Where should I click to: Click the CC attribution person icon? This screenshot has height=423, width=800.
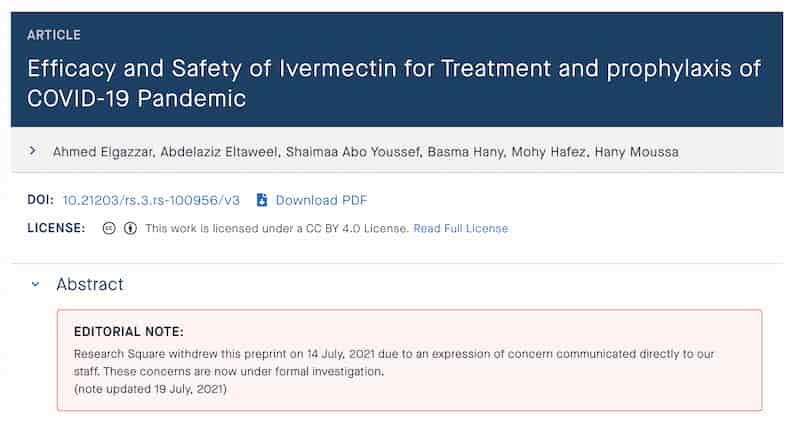131,228
